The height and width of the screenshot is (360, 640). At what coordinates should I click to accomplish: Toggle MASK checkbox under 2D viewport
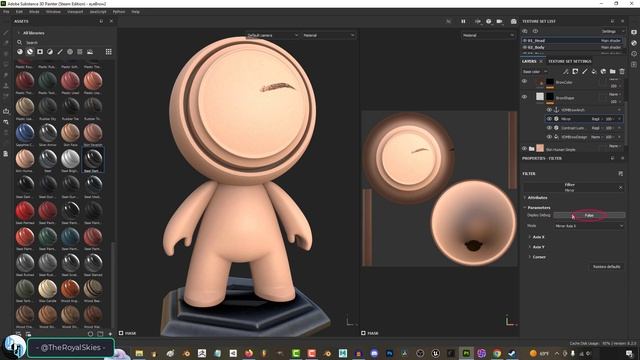pos(363,333)
